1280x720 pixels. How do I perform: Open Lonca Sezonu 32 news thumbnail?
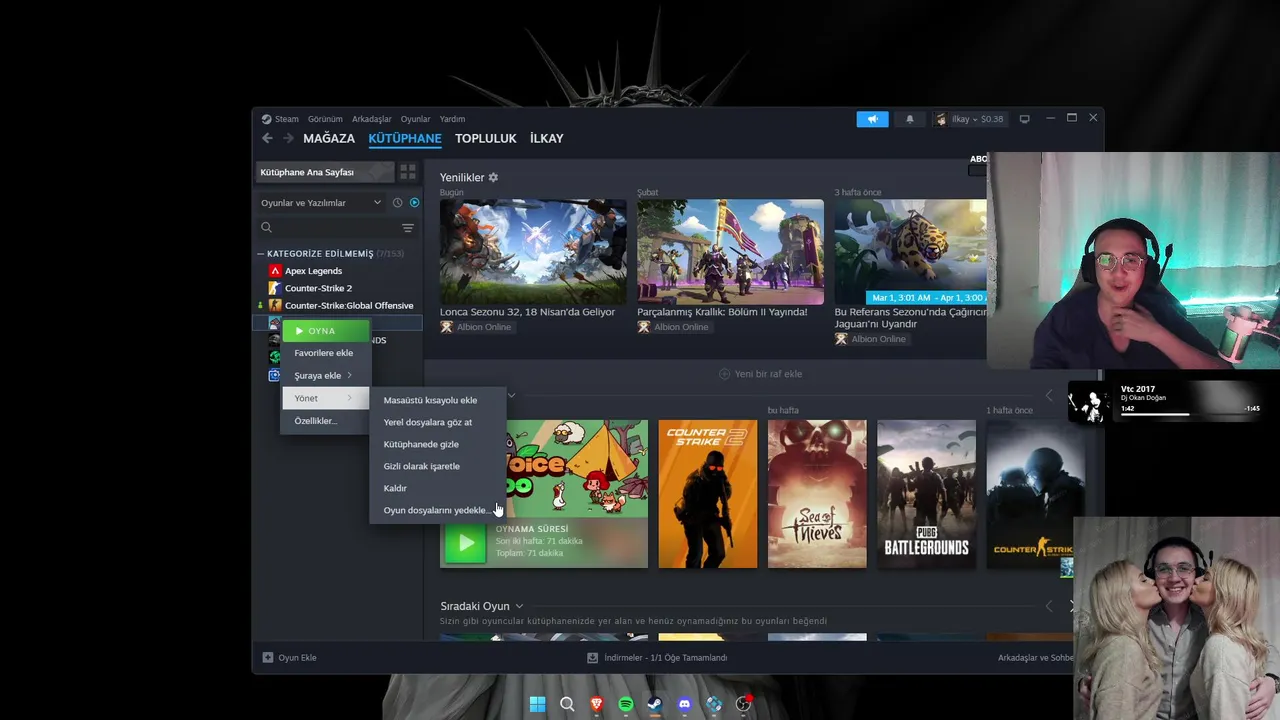point(533,252)
